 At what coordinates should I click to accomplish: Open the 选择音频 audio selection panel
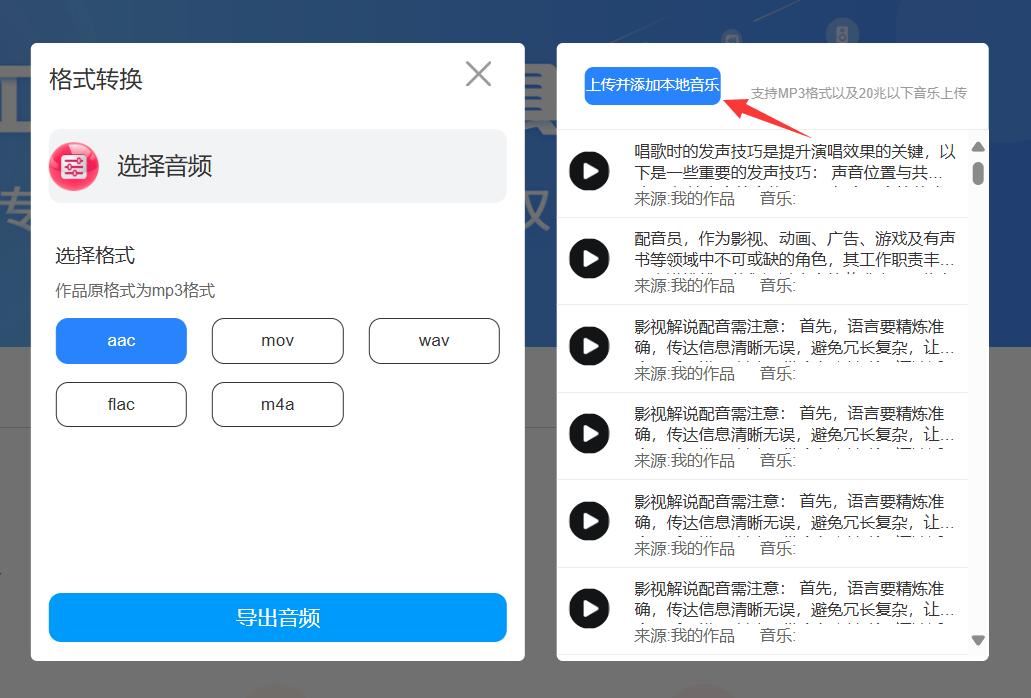[277, 165]
